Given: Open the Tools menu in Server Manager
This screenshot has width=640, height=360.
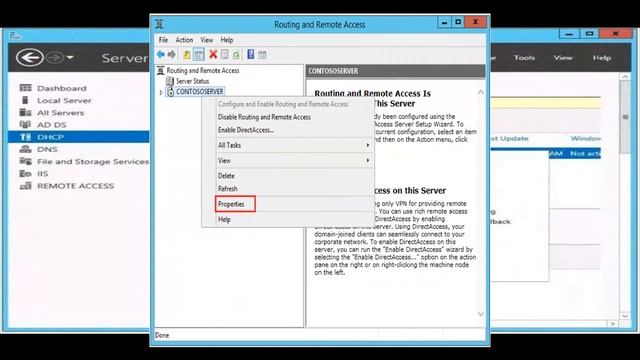Looking at the screenshot, I should coord(524,58).
